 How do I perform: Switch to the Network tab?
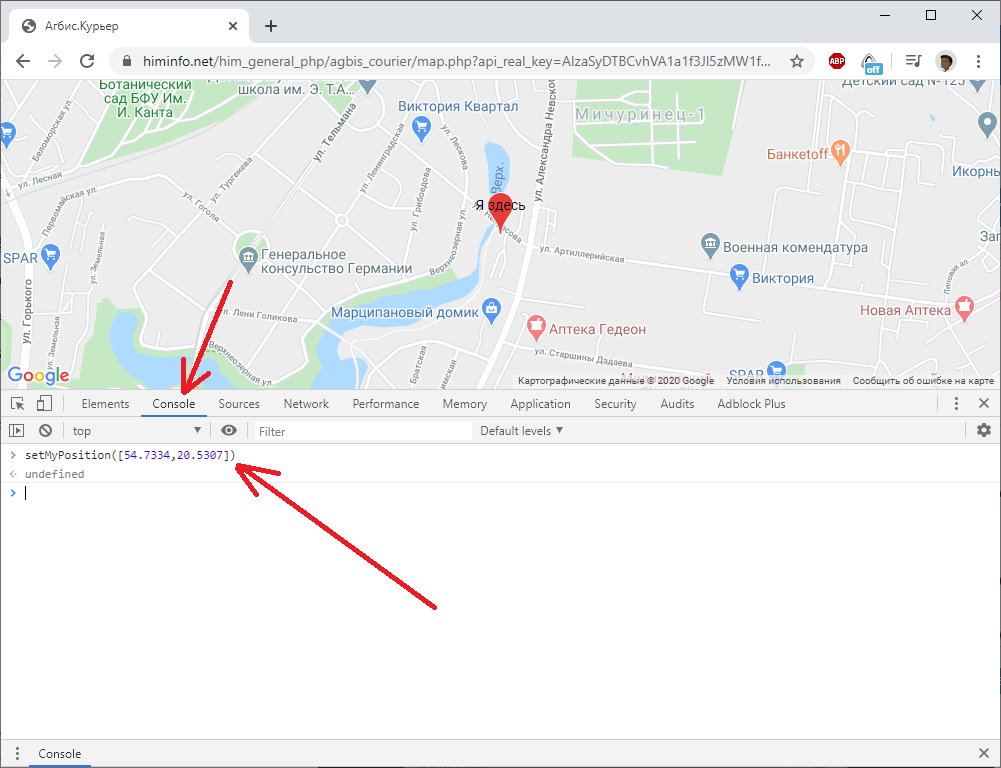(306, 403)
